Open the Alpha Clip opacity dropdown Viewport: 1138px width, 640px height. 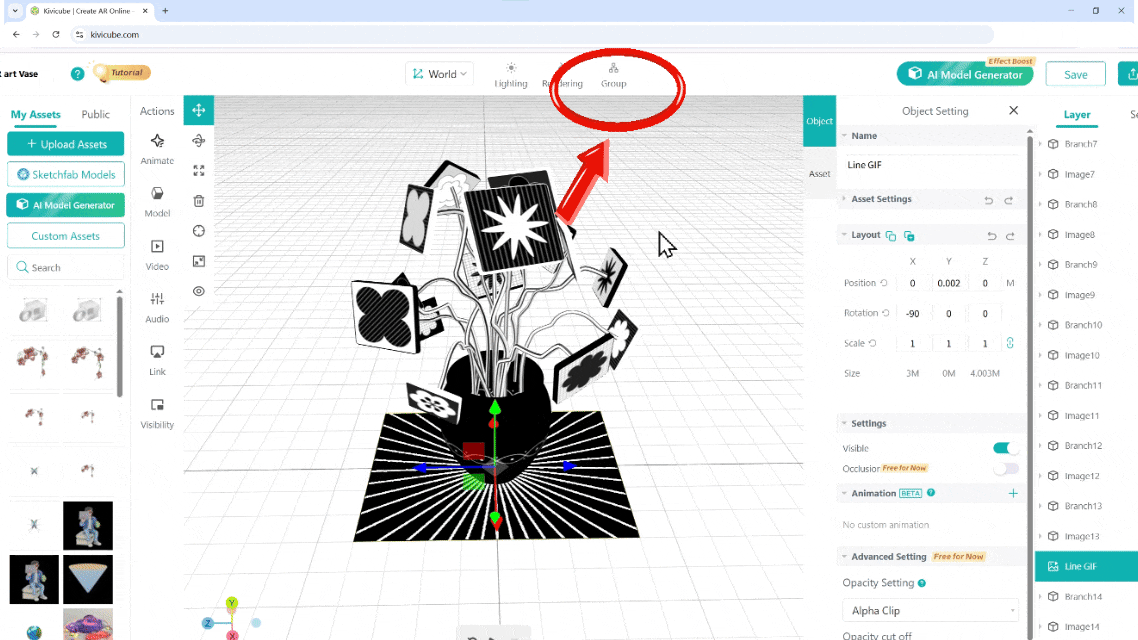(930, 610)
